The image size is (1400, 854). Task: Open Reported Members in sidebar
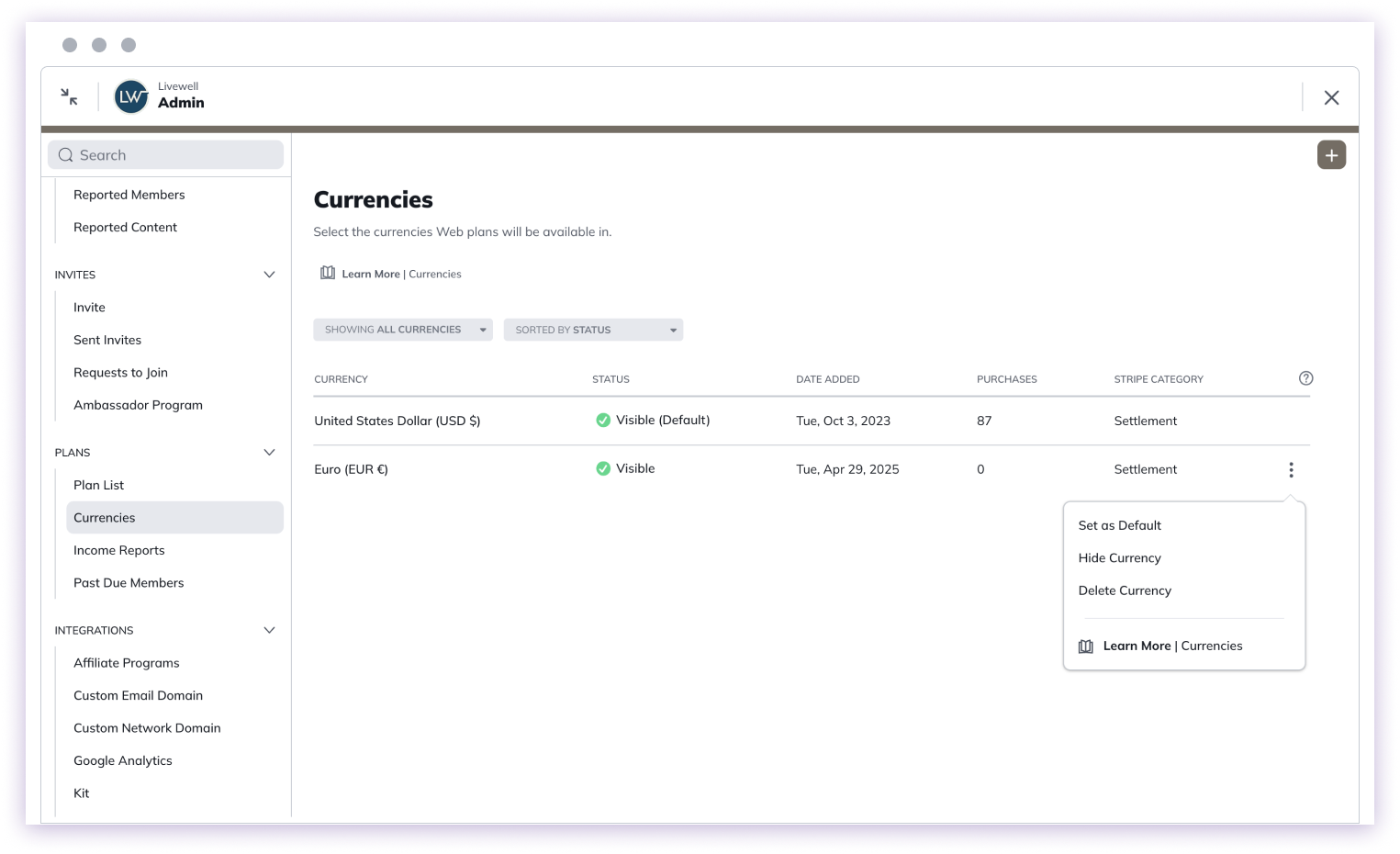click(x=129, y=195)
